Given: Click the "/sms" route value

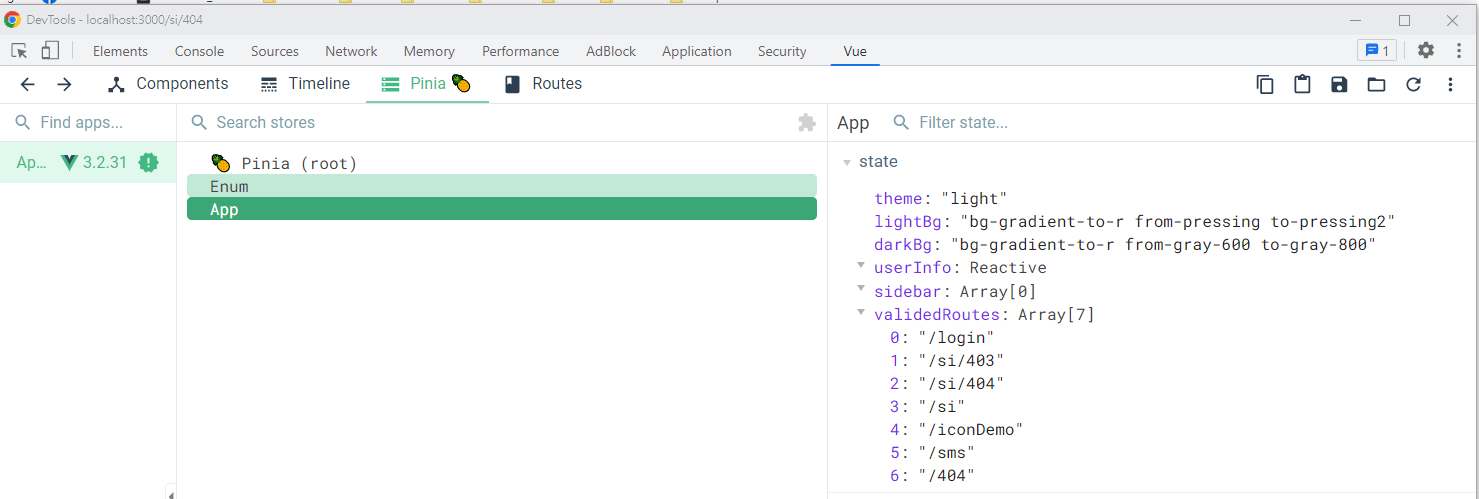Looking at the screenshot, I should 946,452.
